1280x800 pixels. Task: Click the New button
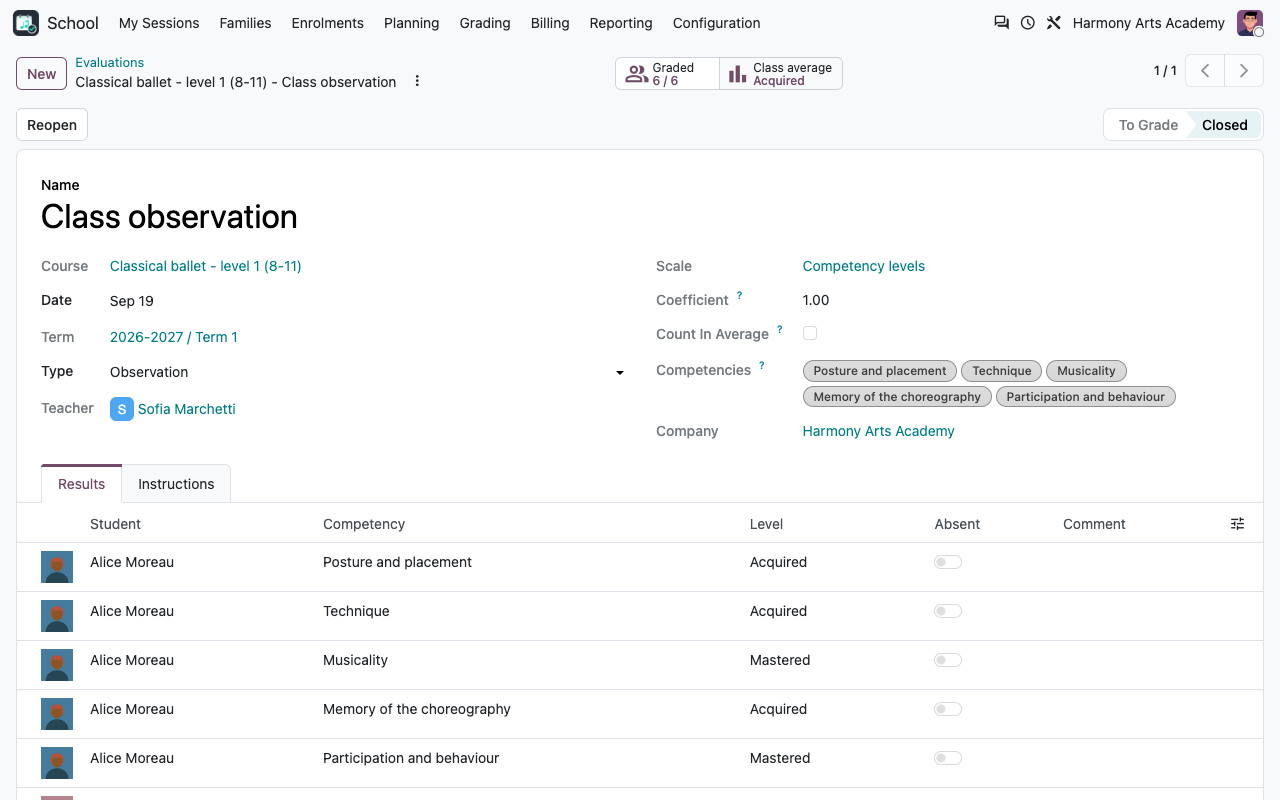42,74
